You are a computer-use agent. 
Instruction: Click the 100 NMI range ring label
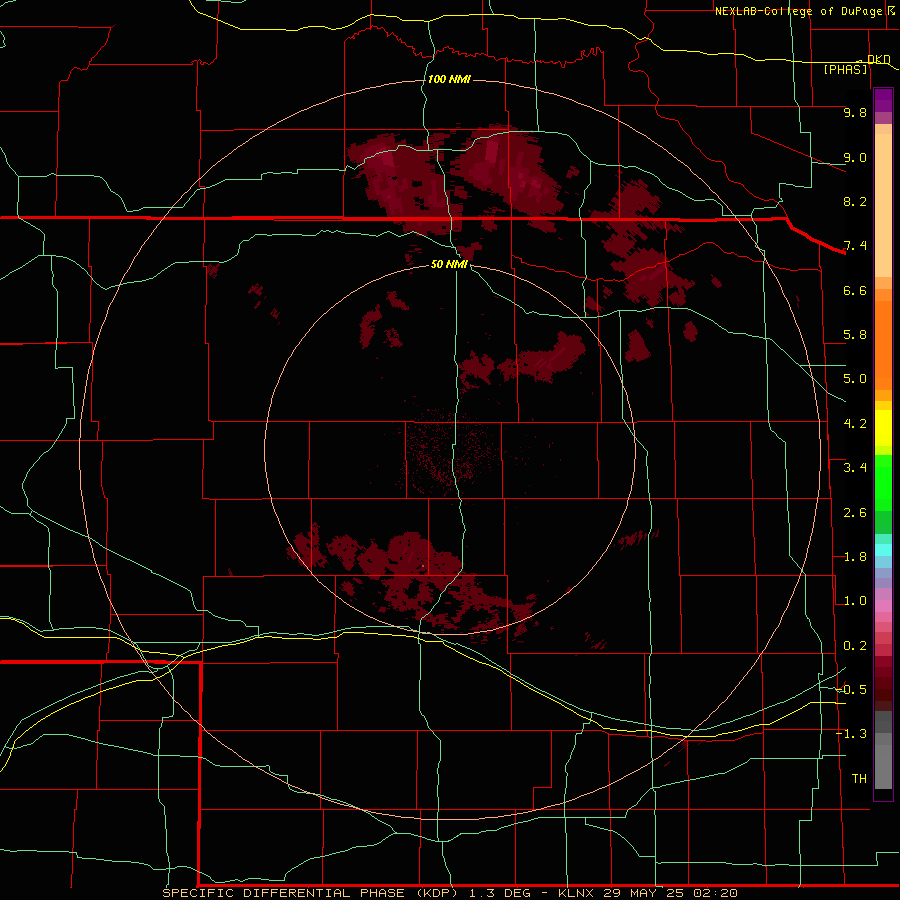(x=449, y=79)
